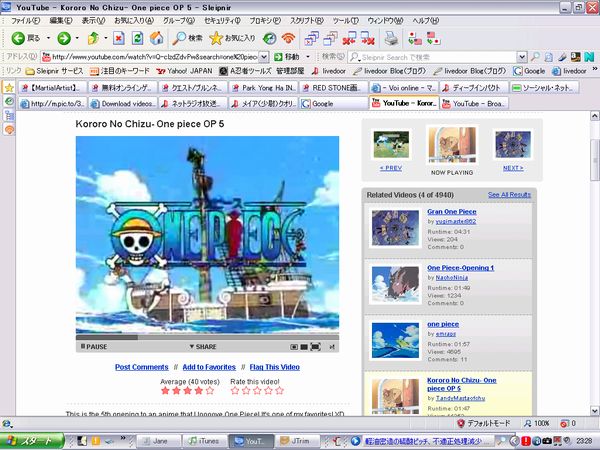Open the Forward button history dropdown arrow

coord(77,38)
